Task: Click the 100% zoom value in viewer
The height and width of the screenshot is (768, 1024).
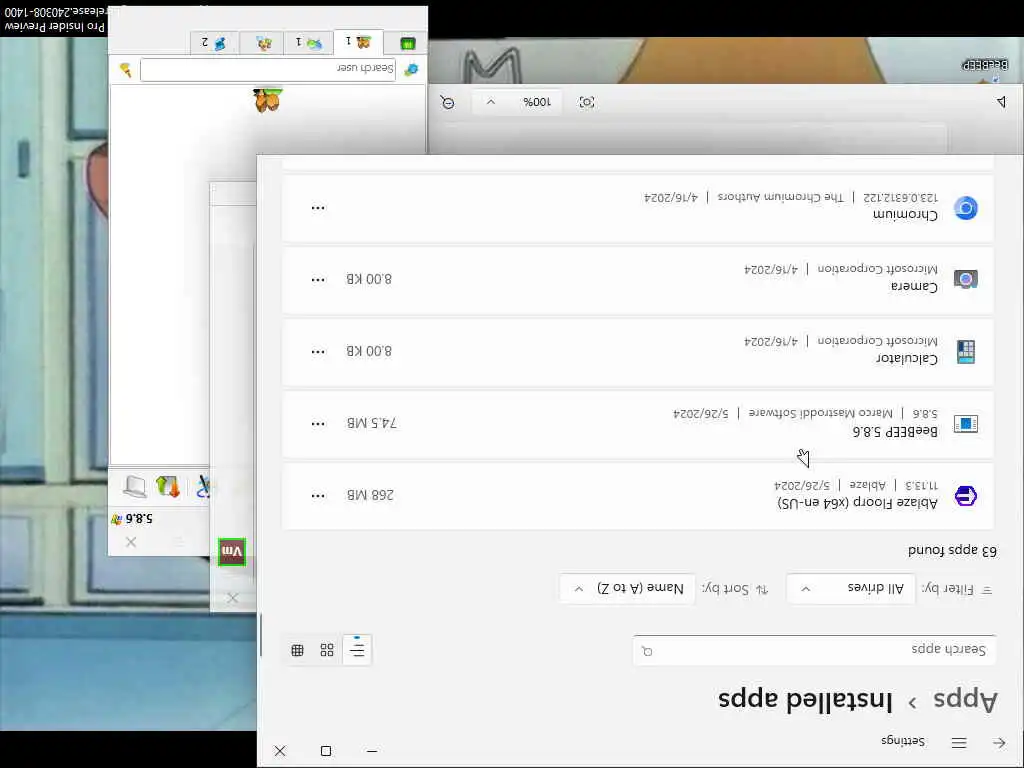Action: (537, 102)
